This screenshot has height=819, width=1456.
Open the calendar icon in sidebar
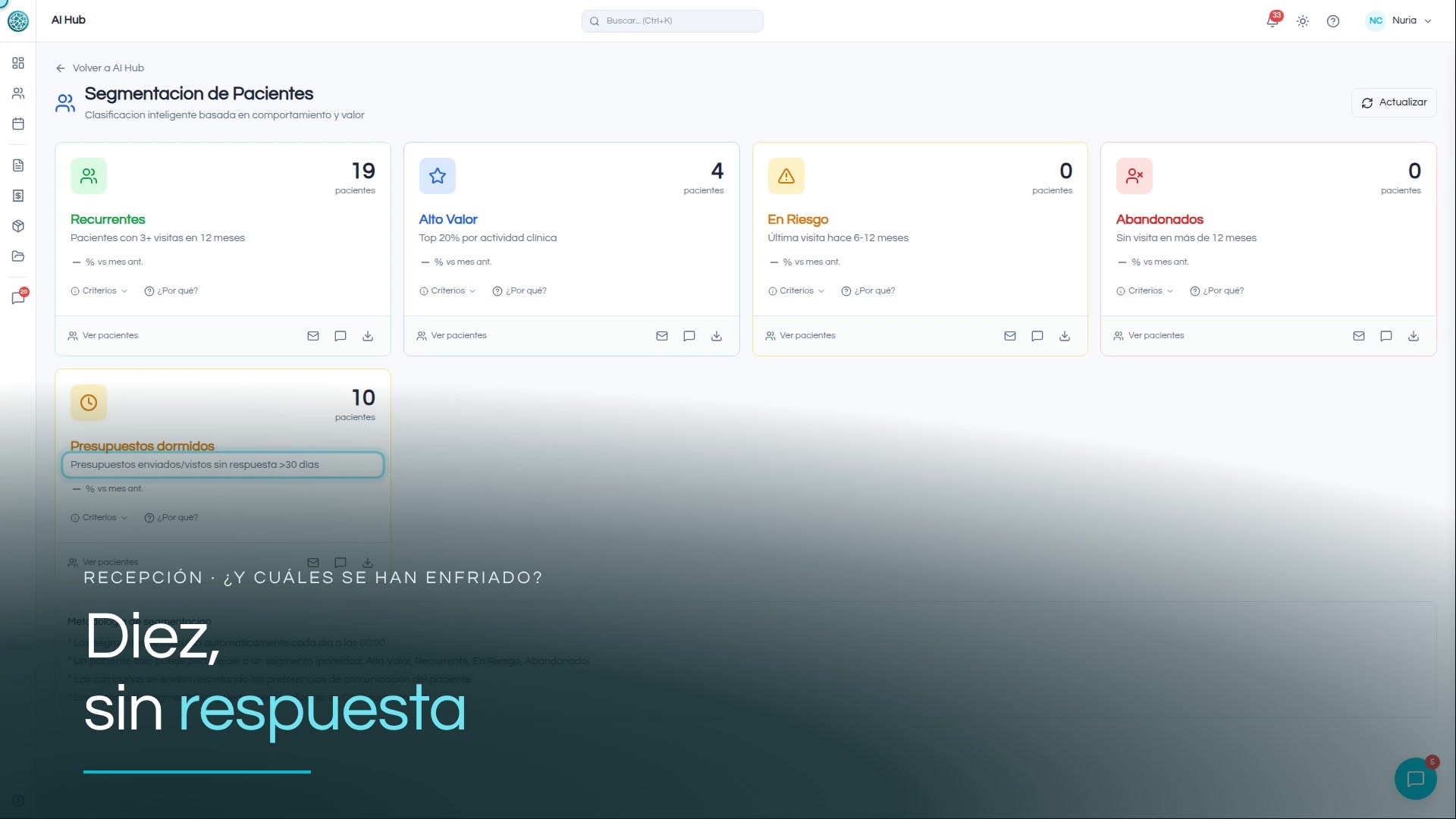[18, 124]
